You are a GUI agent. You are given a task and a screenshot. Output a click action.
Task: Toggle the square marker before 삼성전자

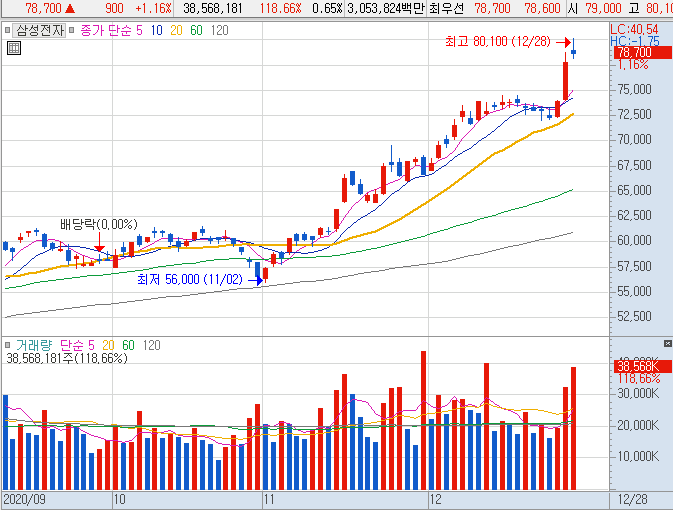point(7,30)
